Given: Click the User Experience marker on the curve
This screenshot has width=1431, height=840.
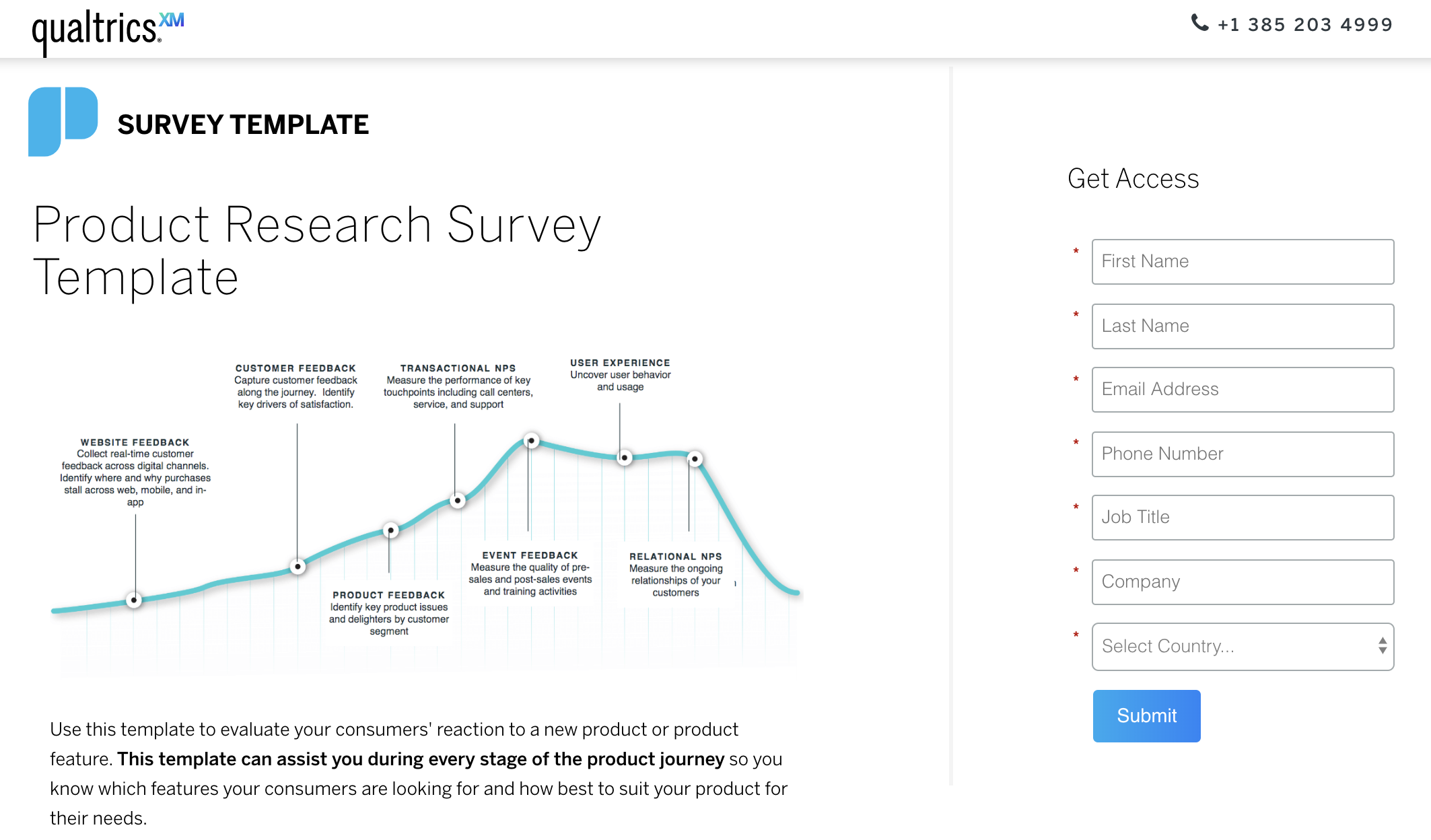Looking at the screenshot, I should [x=625, y=458].
